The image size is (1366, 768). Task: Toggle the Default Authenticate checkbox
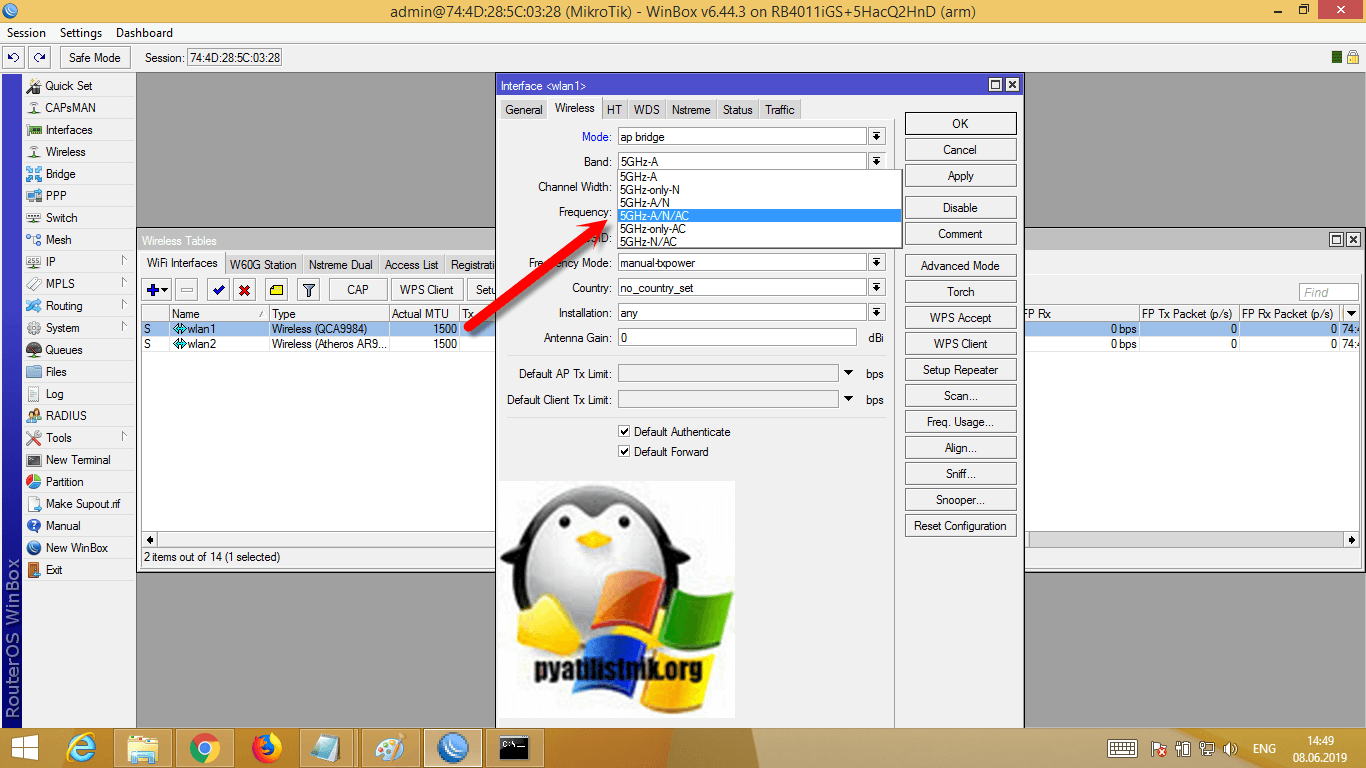(x=624, y=432)
